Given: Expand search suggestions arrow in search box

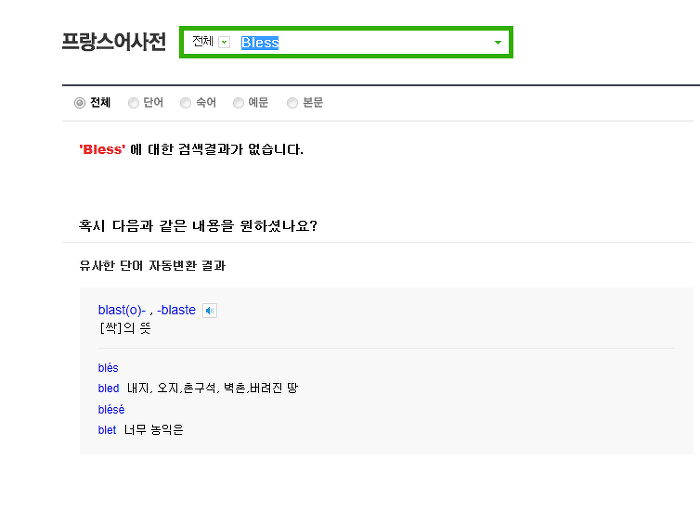Looking at the screenshot, I should point(498,42).
